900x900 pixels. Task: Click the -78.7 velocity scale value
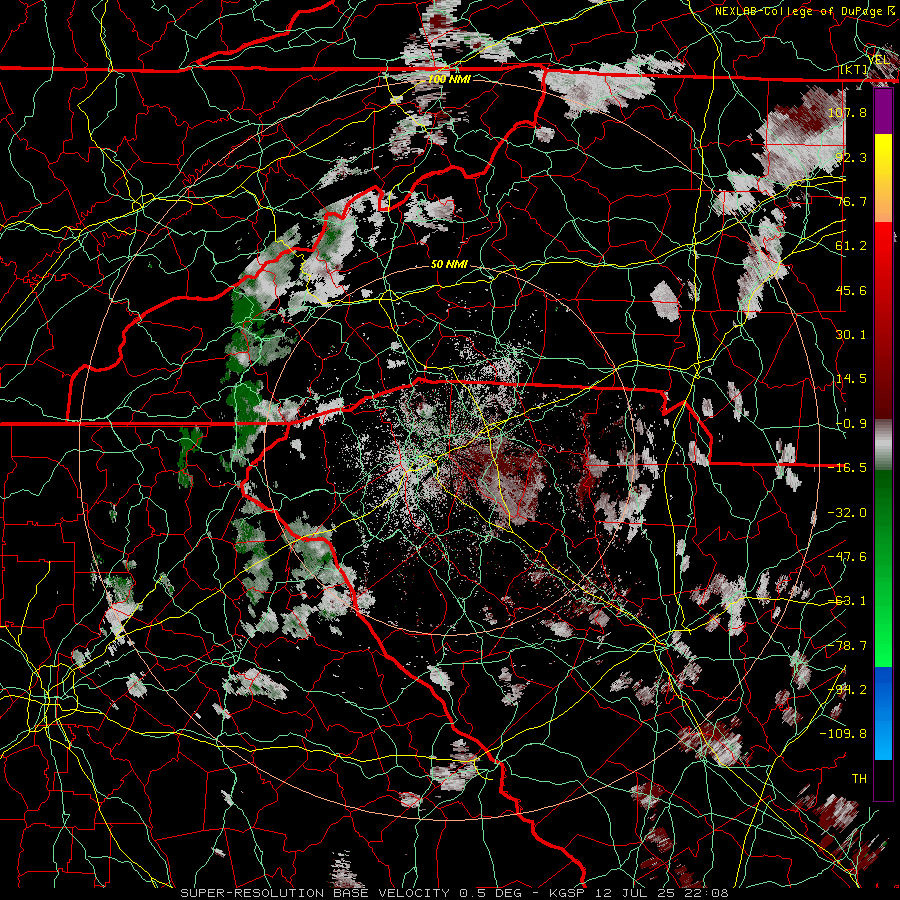pyautogui.click(x=847, y=646)
